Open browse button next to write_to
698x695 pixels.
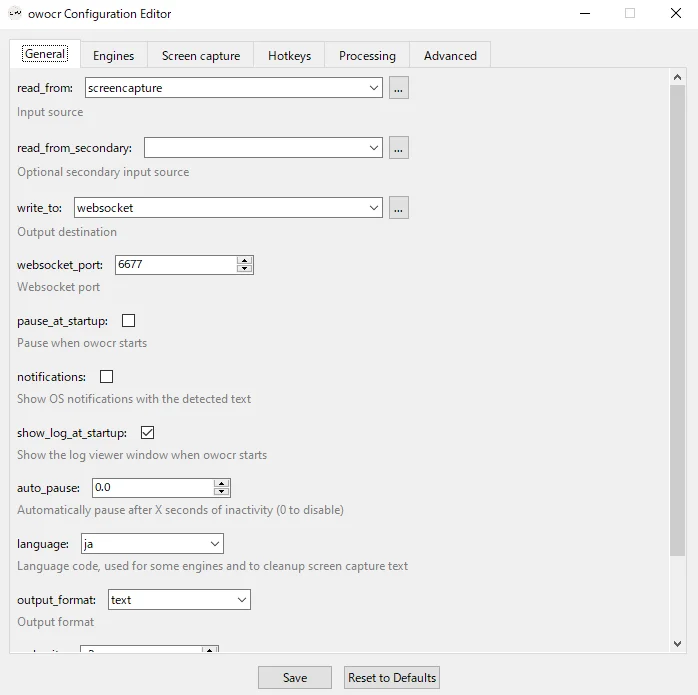pyautogui.click(x=398, y=208)
